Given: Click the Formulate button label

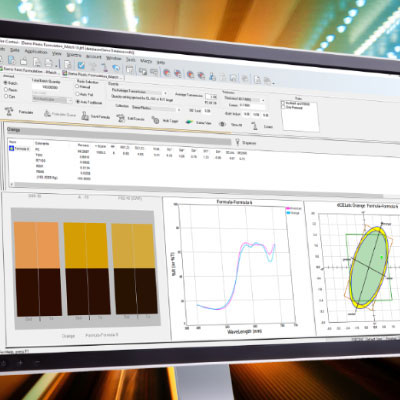Looking at the screenshot, I should coord(26,112).
